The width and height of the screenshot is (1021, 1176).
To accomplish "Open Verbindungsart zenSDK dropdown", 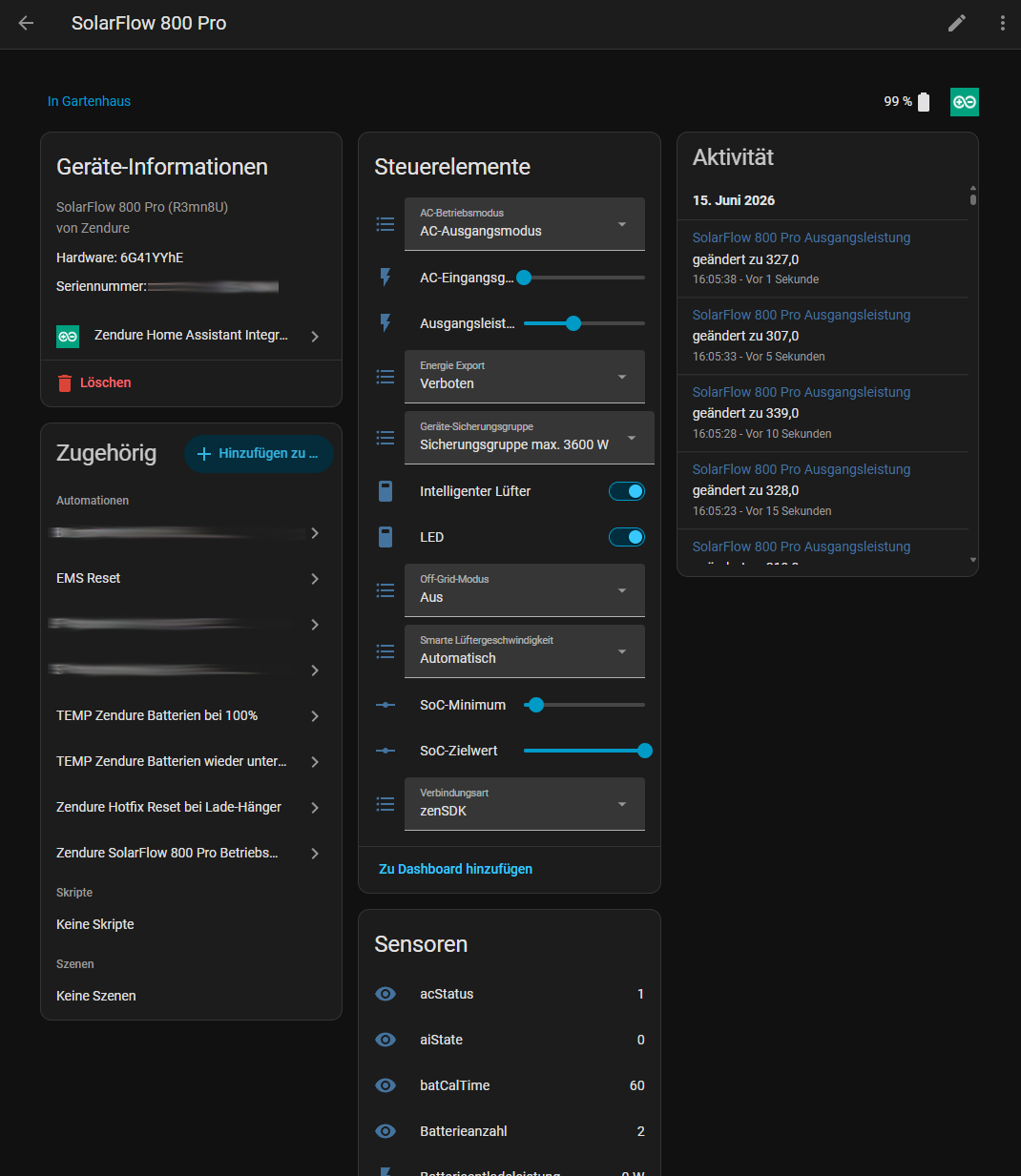I will click(x=525, y=804).
